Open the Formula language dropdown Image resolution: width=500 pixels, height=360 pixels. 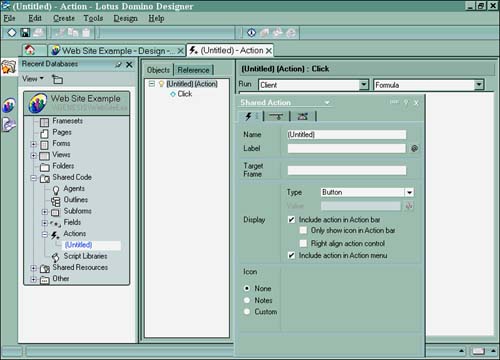[479, 85]
